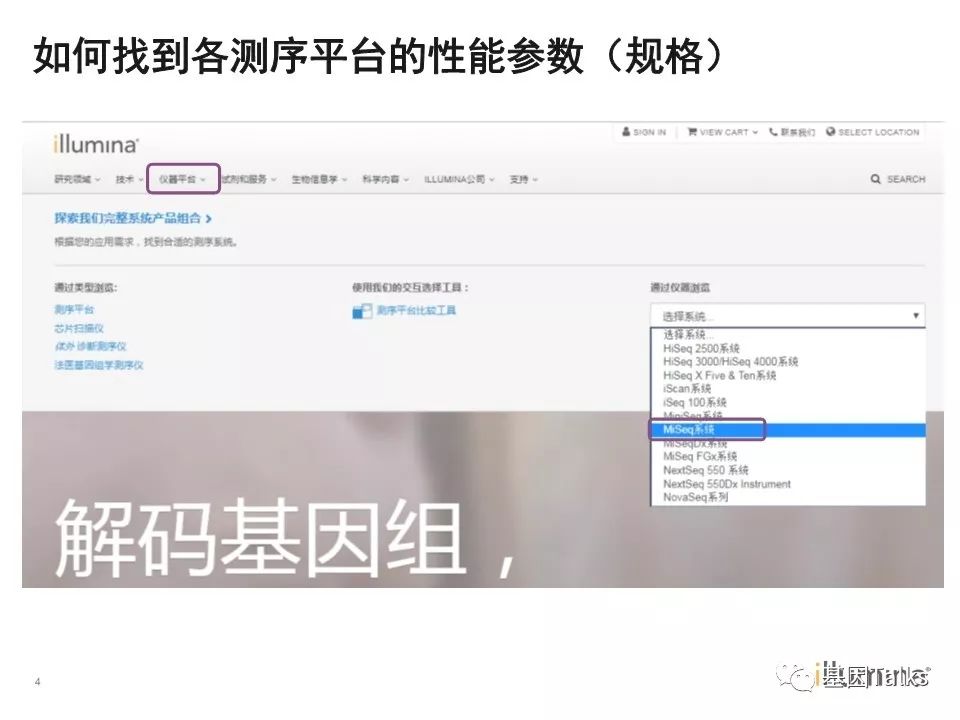The image size is (960, 720).
Task: Click the 测序平台 link
Action: pyautogui.click(x=74, y=310)
